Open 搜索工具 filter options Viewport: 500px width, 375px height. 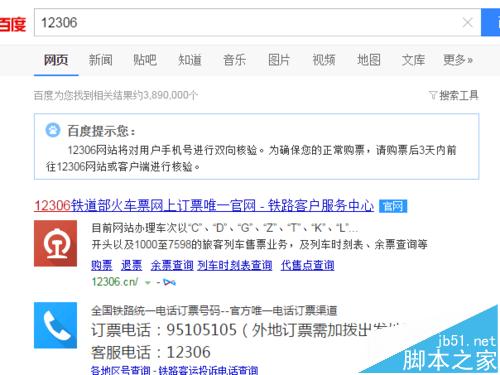pyautogui.click(x=459, y=96)
